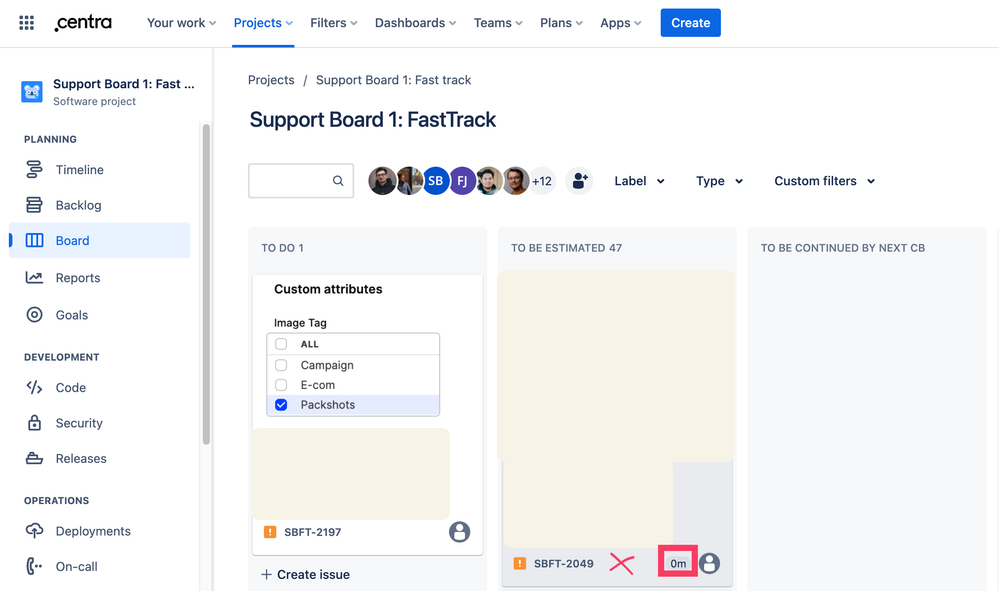Click the Centra logo
999x591 pixels.
pos(83,23)
